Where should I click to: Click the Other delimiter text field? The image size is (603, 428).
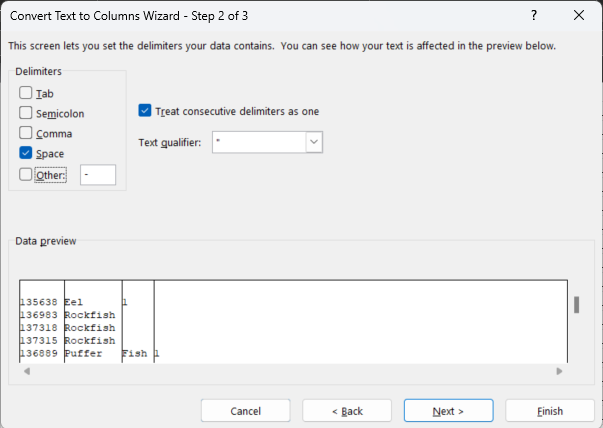(x=98, y=175)
